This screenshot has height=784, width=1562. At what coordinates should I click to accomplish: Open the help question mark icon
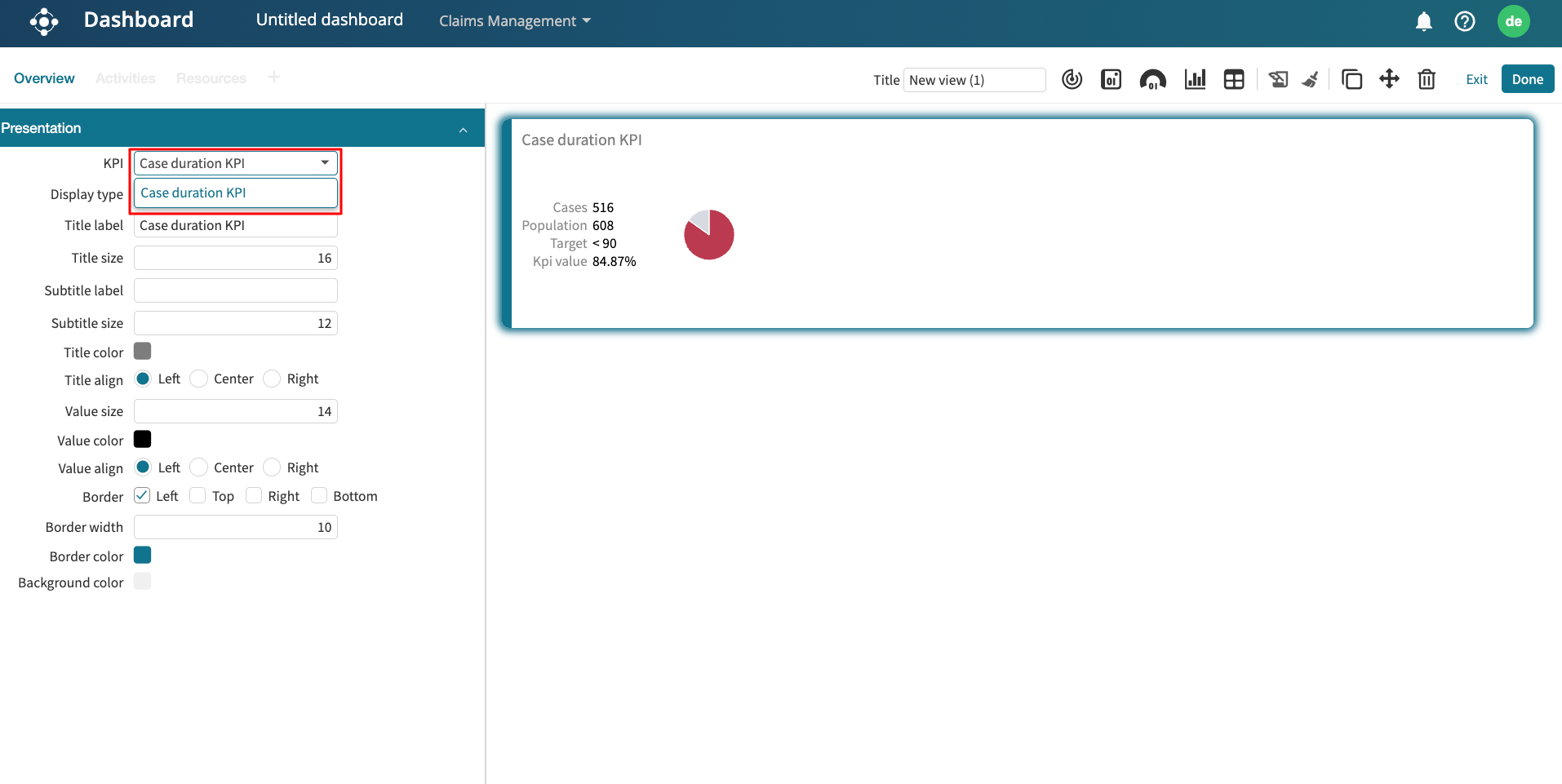coord(1465,21)
